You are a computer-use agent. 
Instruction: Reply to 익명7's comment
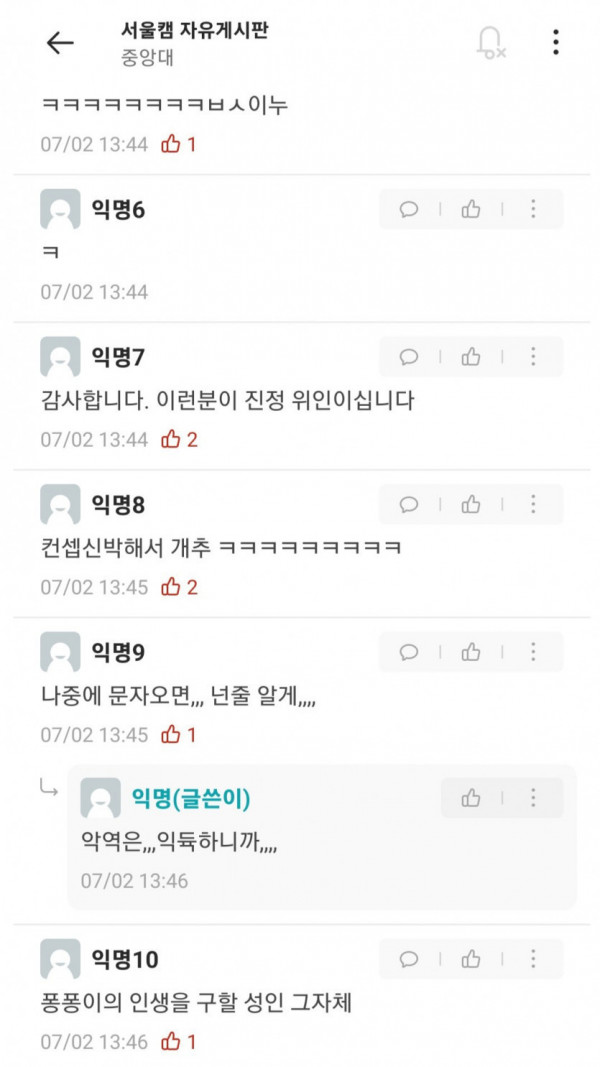point(409,357)
